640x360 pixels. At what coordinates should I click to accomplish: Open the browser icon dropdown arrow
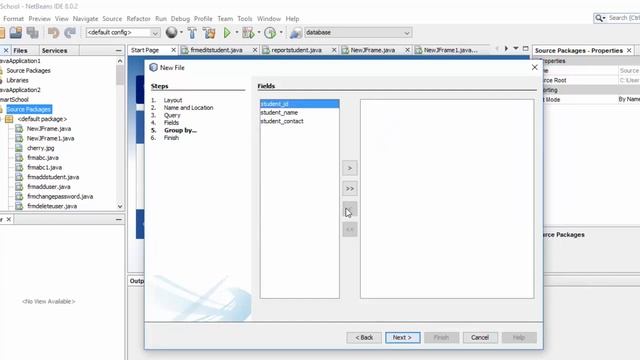[x=181, y=32]
